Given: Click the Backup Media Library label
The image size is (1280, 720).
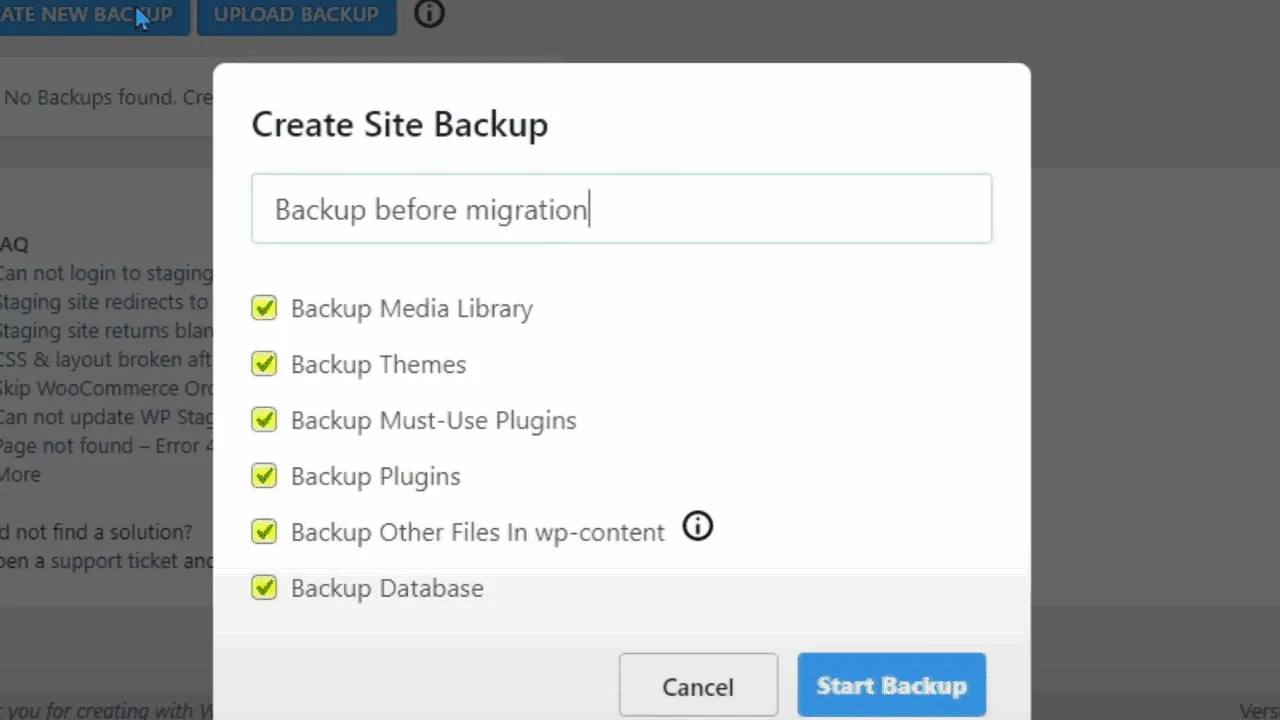Looking at the screenshot, I should [412, 309].
